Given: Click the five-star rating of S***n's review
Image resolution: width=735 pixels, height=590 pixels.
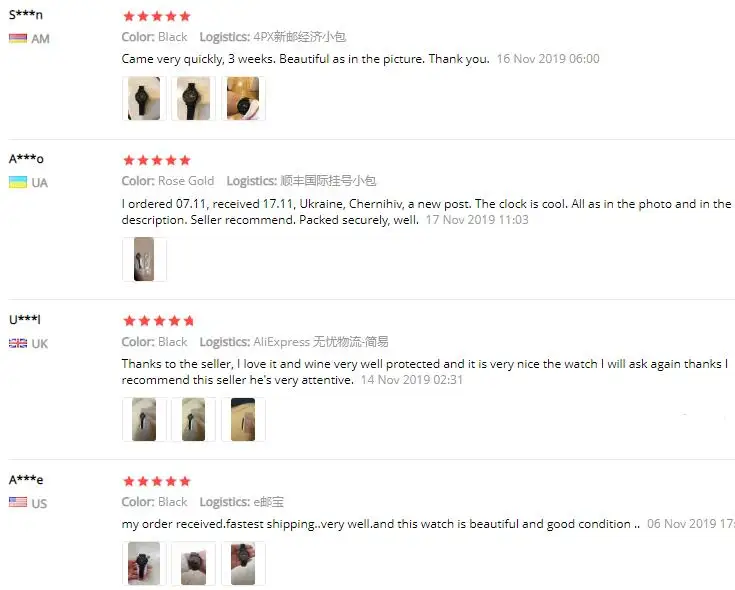Looking at the screenshot, I should [x=157, y=16].
